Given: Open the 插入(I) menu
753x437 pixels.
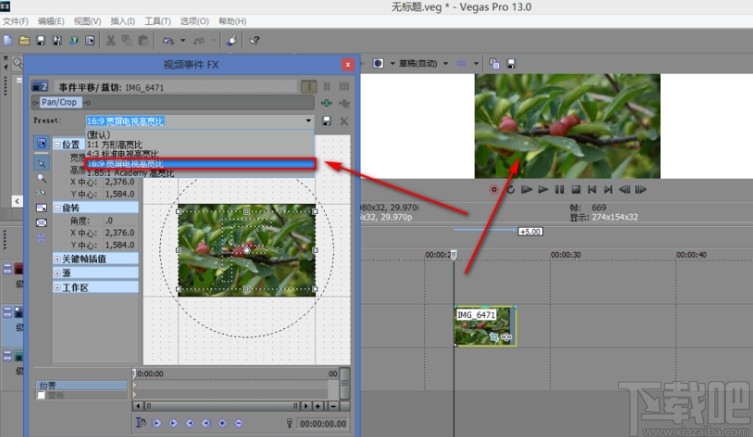Looking at the screenshot, I should pyautogui.click(x=122, y=21).
